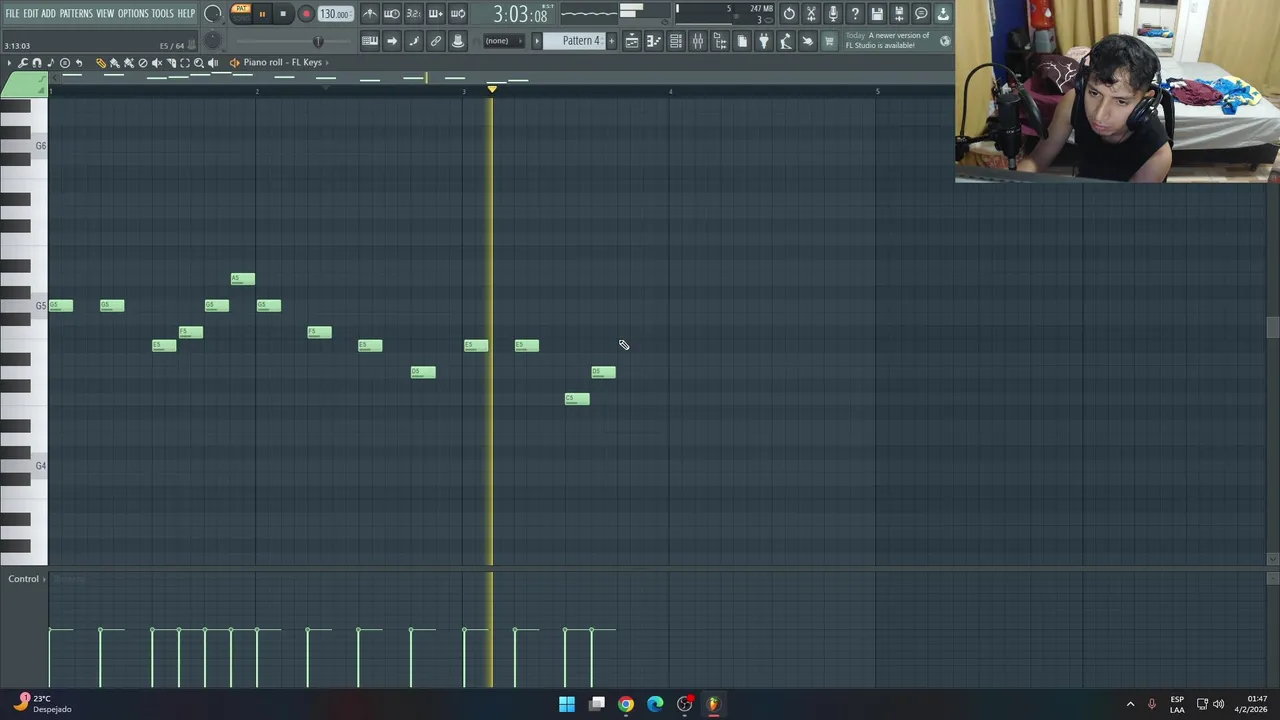Select the Playback speaker tool
Viewport: 1280px width, 720px height.
(213, 62)
